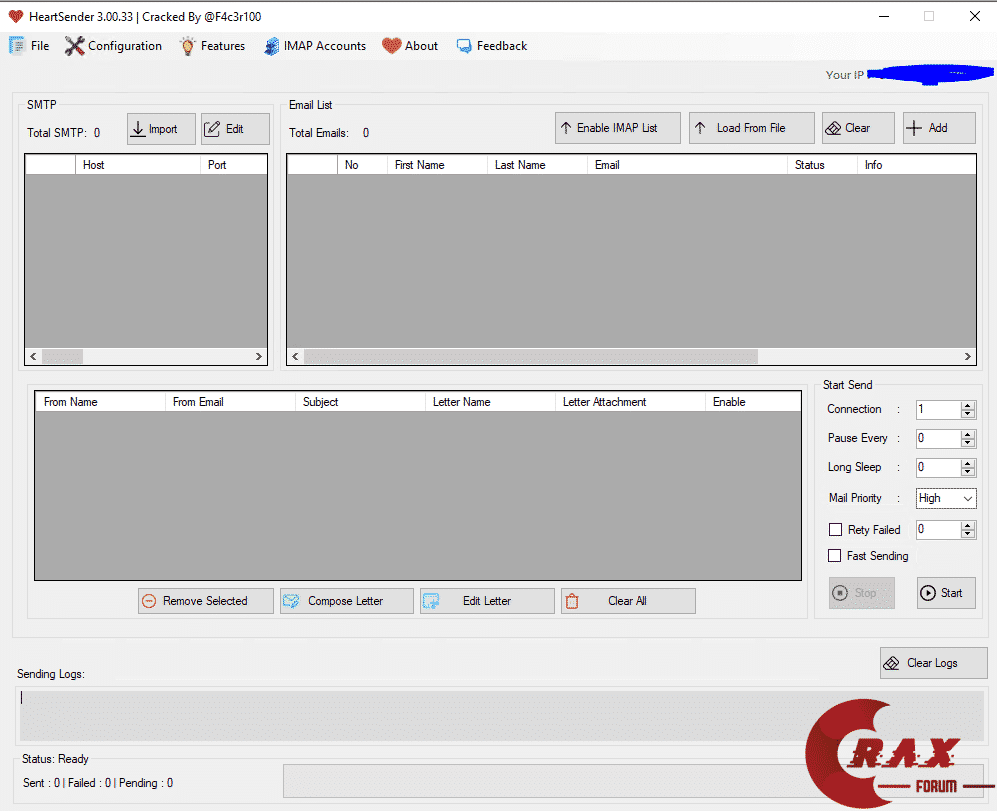Decrease the Connection value with the down arrow
This screenshot has height=811, width=997.
click(x=968, y=414)
